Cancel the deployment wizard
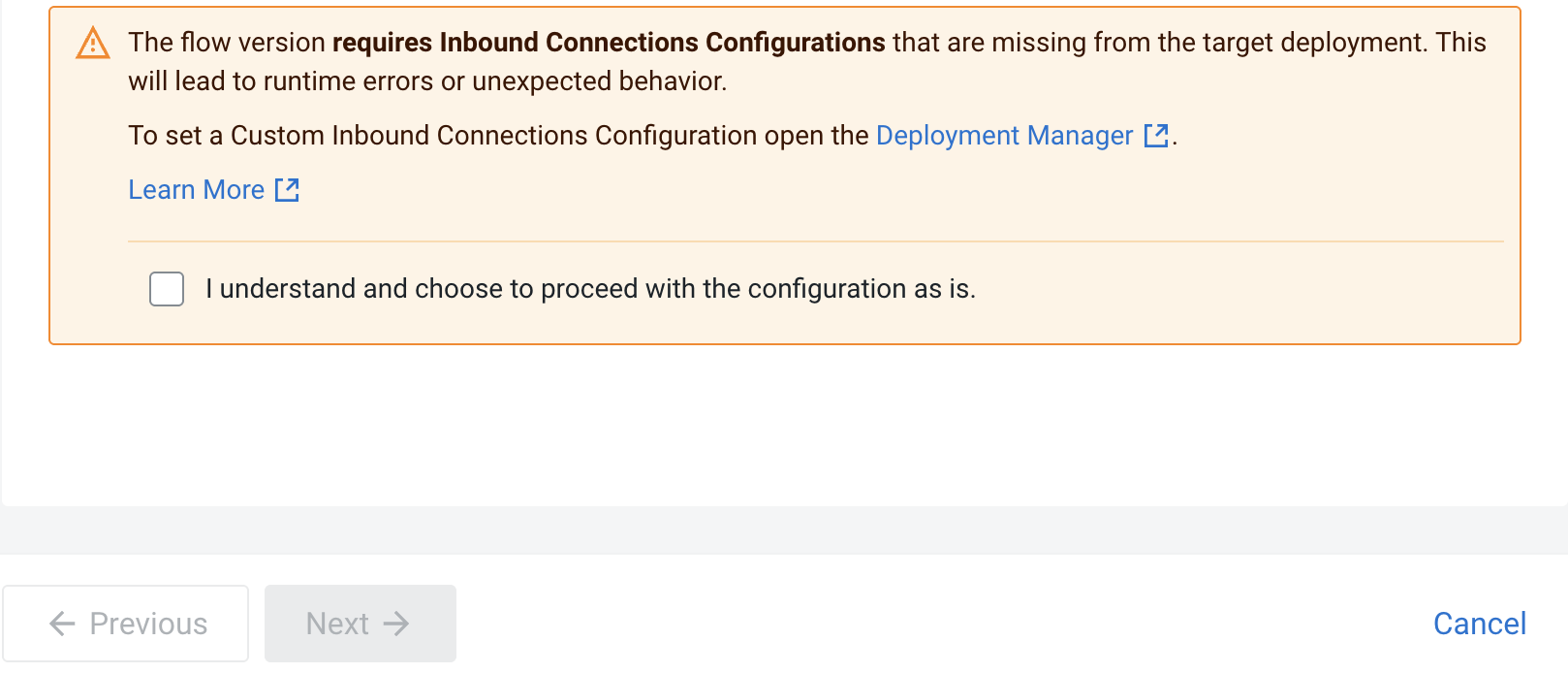1568x673 pixels. coord(1479,624)
